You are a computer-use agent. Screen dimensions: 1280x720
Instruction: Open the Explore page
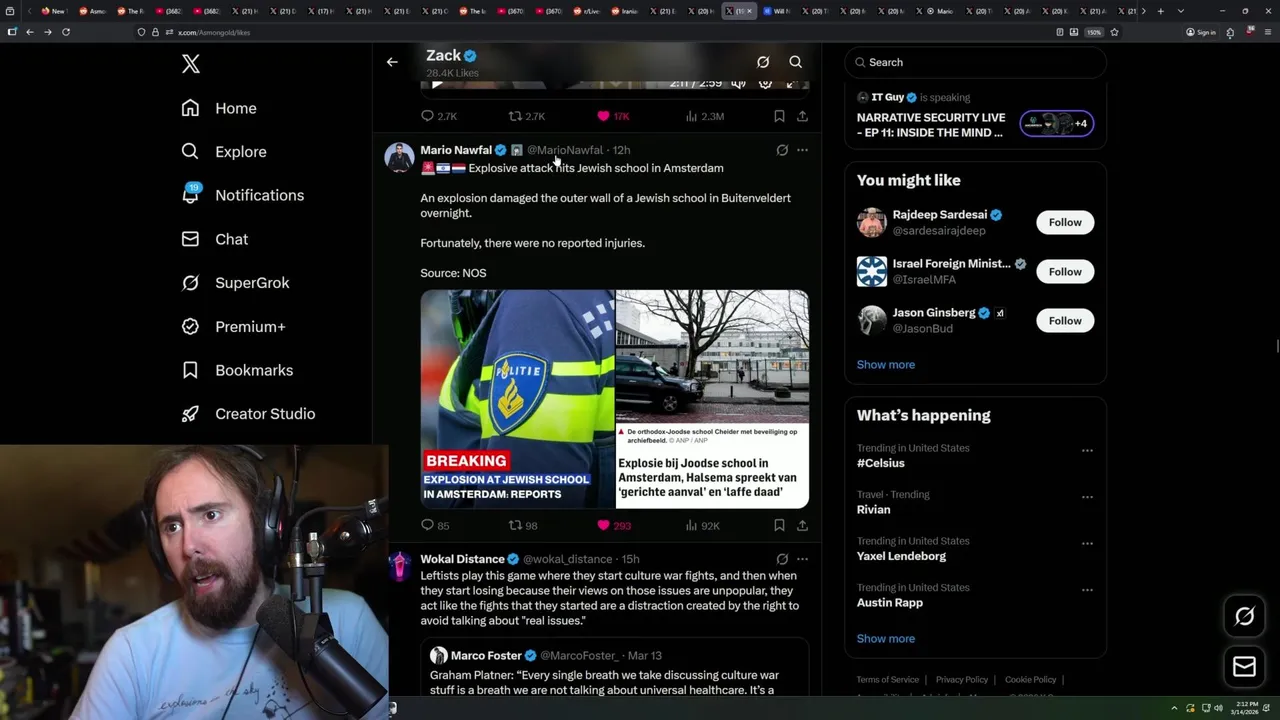click(224, 152)
